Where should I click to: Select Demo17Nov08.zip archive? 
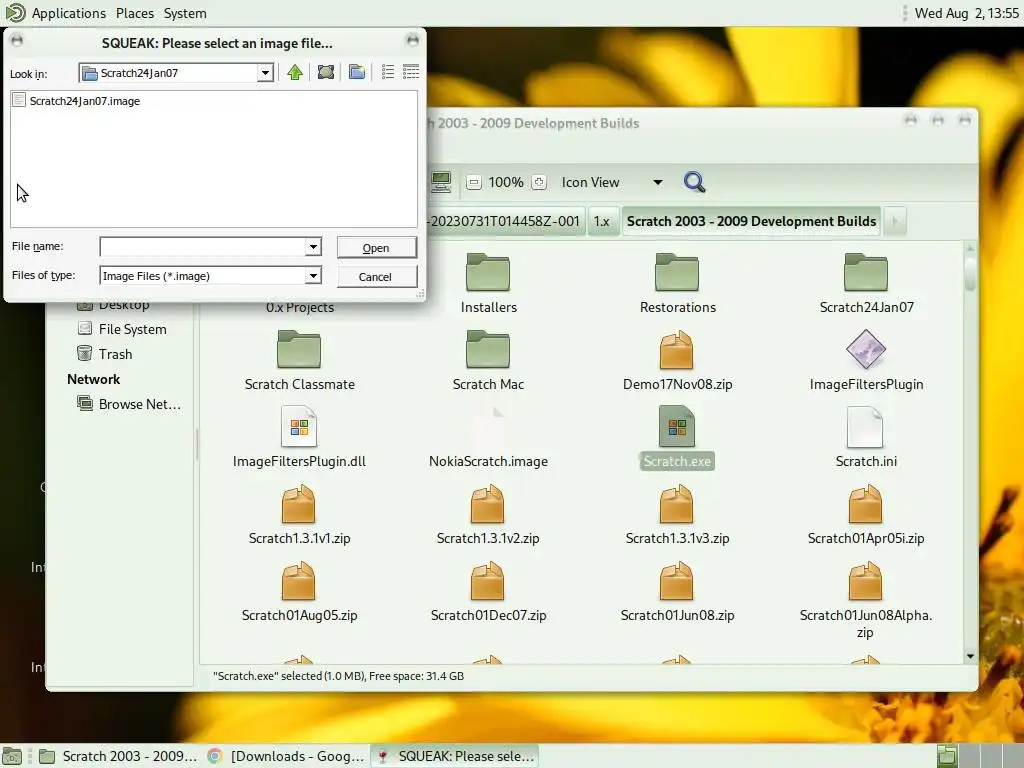[677, 361]
